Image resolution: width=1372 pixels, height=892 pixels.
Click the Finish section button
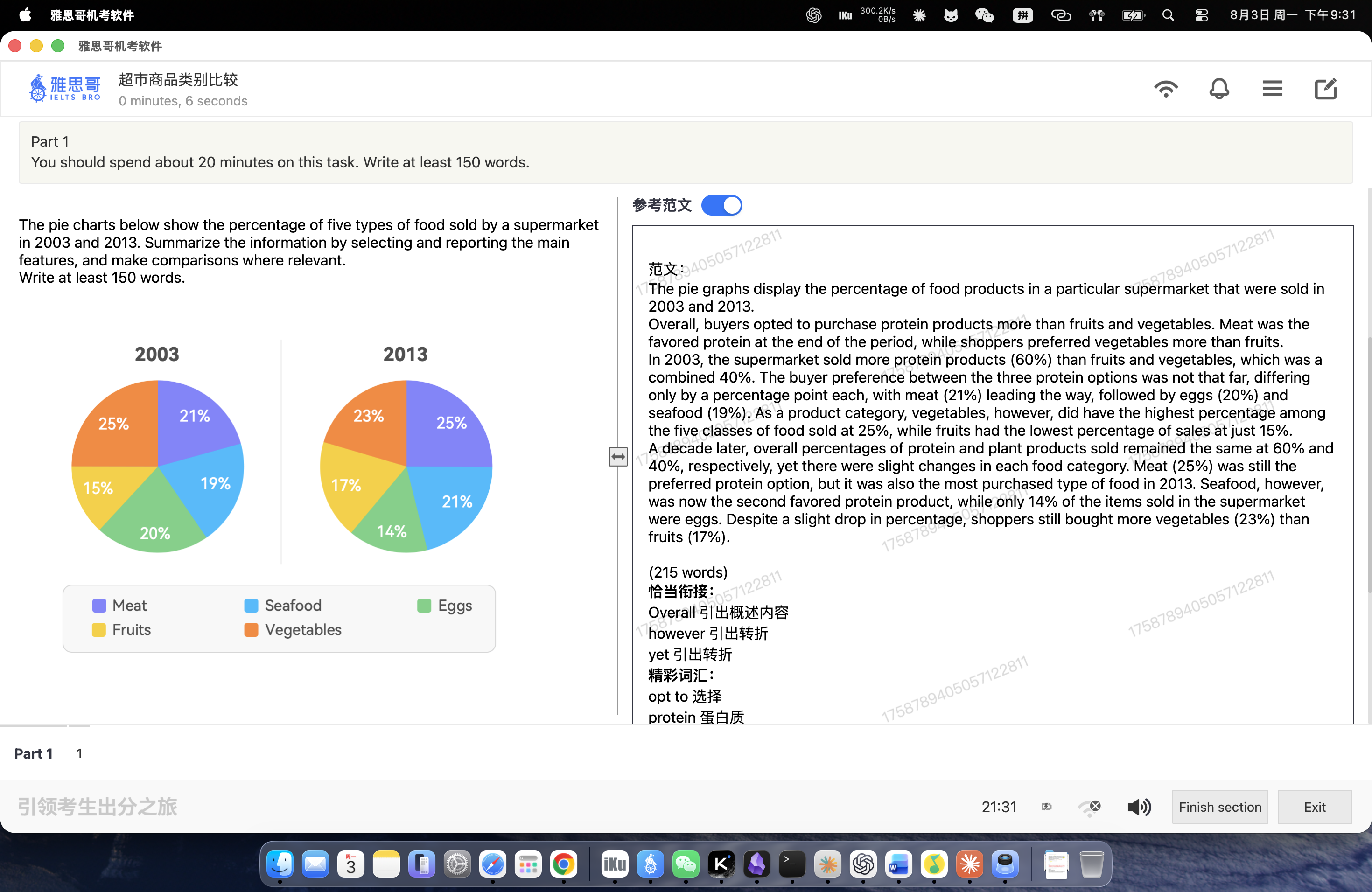click(x=1220, y=807)
